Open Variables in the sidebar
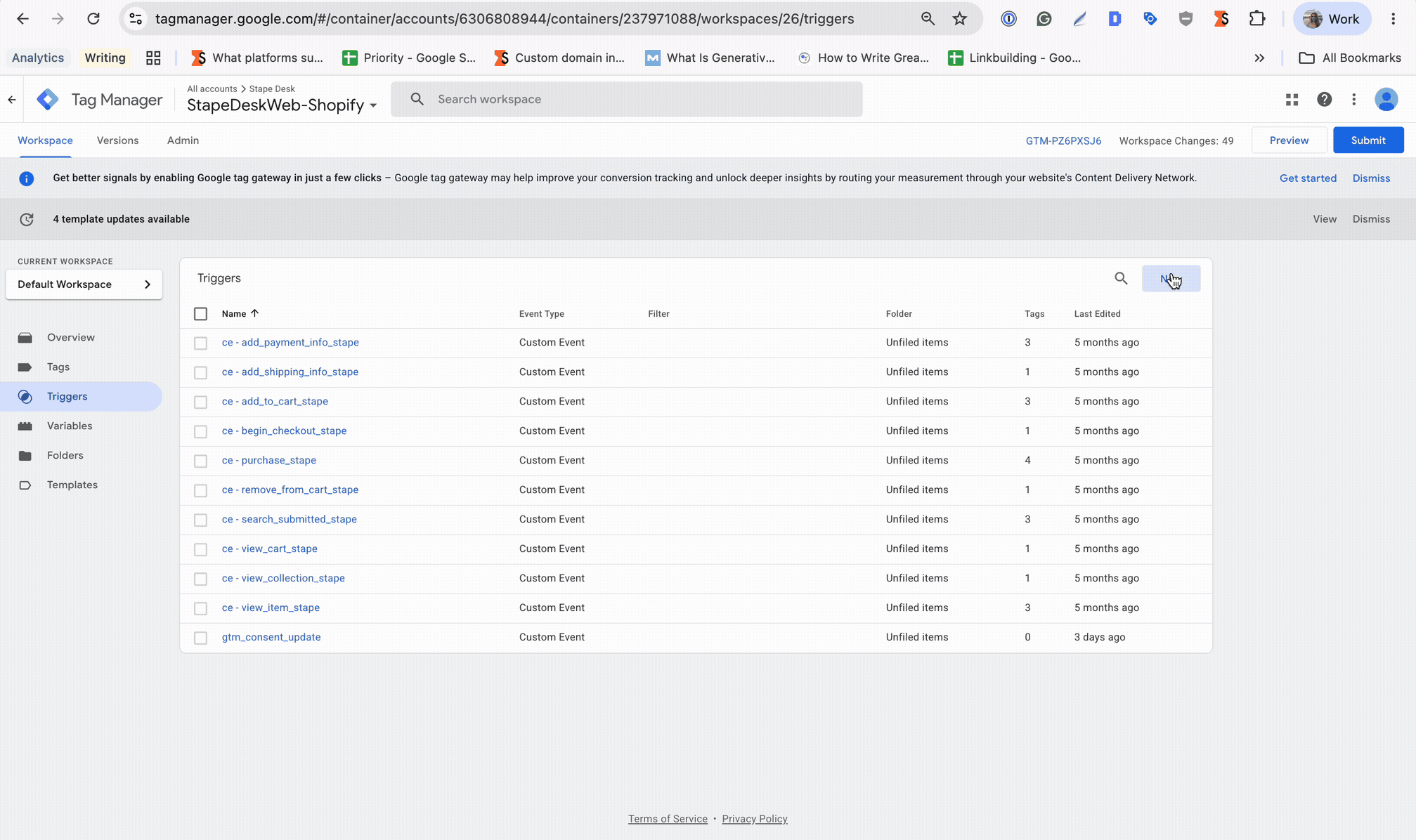Viewport: 1416px width, 840px height. 70,426
